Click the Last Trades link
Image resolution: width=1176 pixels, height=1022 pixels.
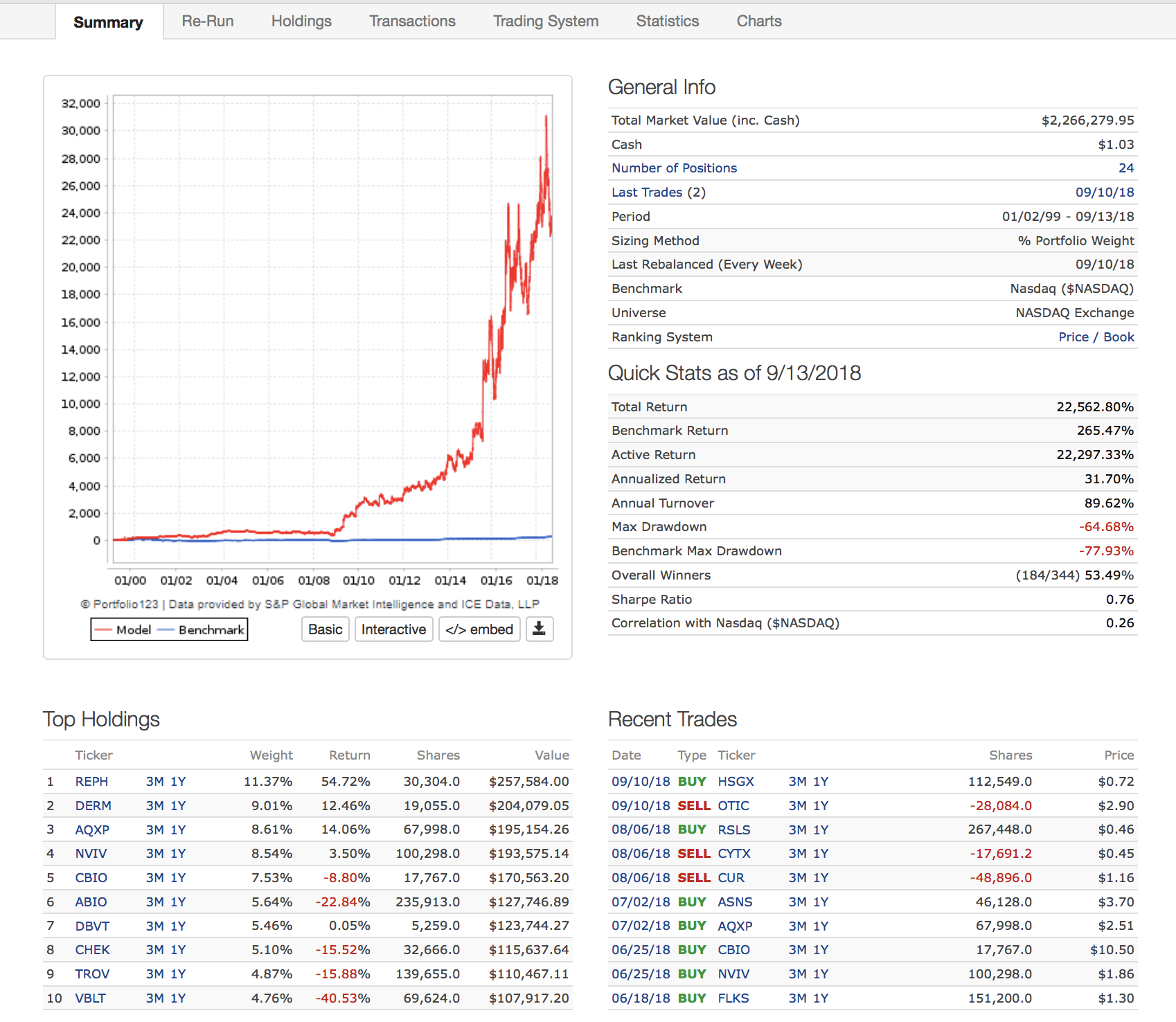[647, 192]
